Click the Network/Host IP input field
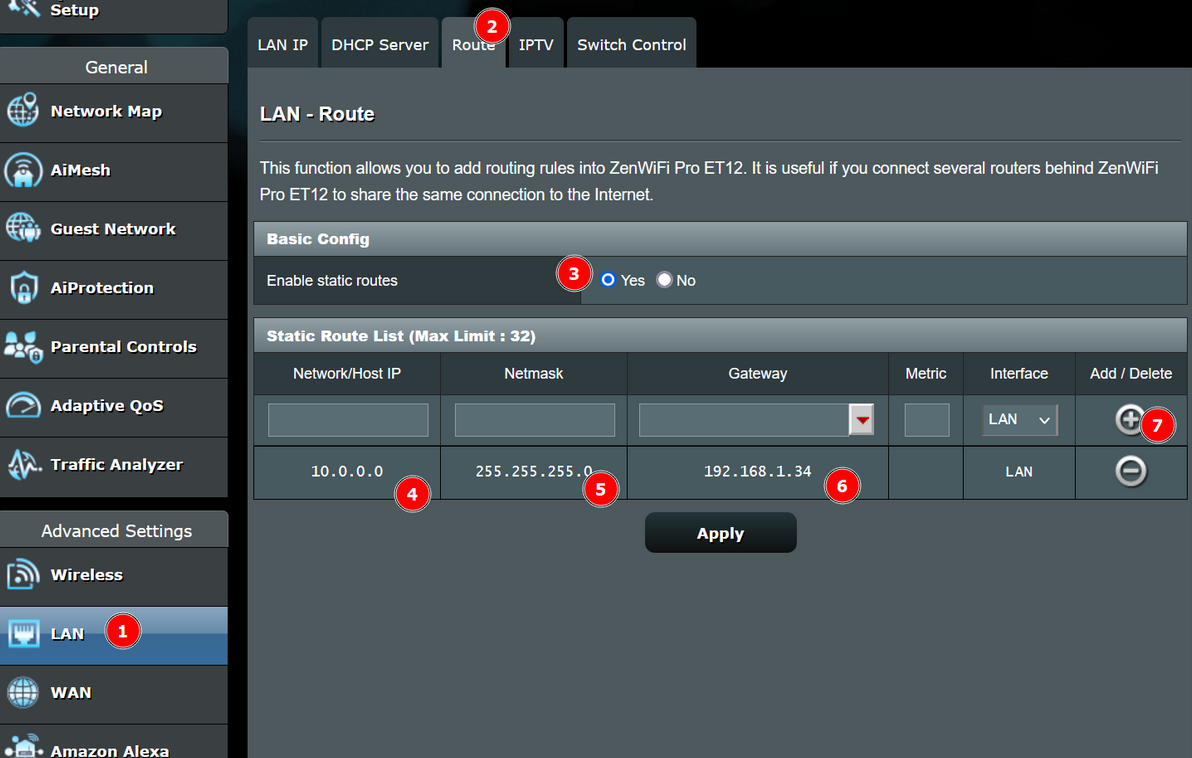Screen dimensions: 1192x758 coord(347,420)
